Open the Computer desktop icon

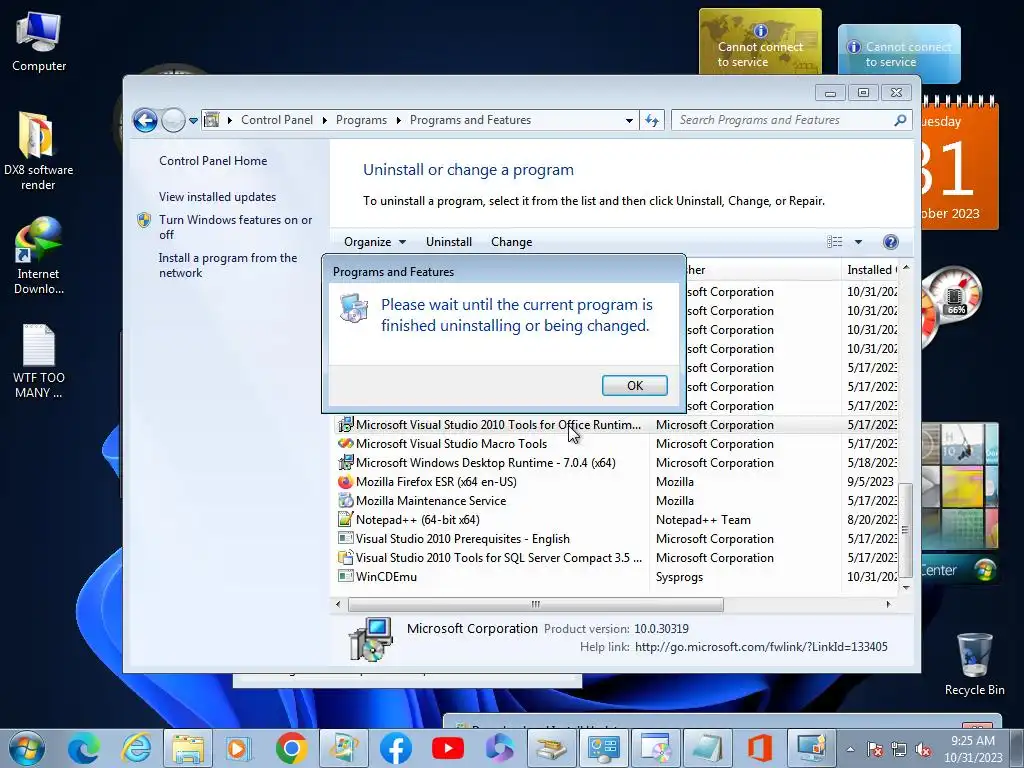tap(39, 43)
